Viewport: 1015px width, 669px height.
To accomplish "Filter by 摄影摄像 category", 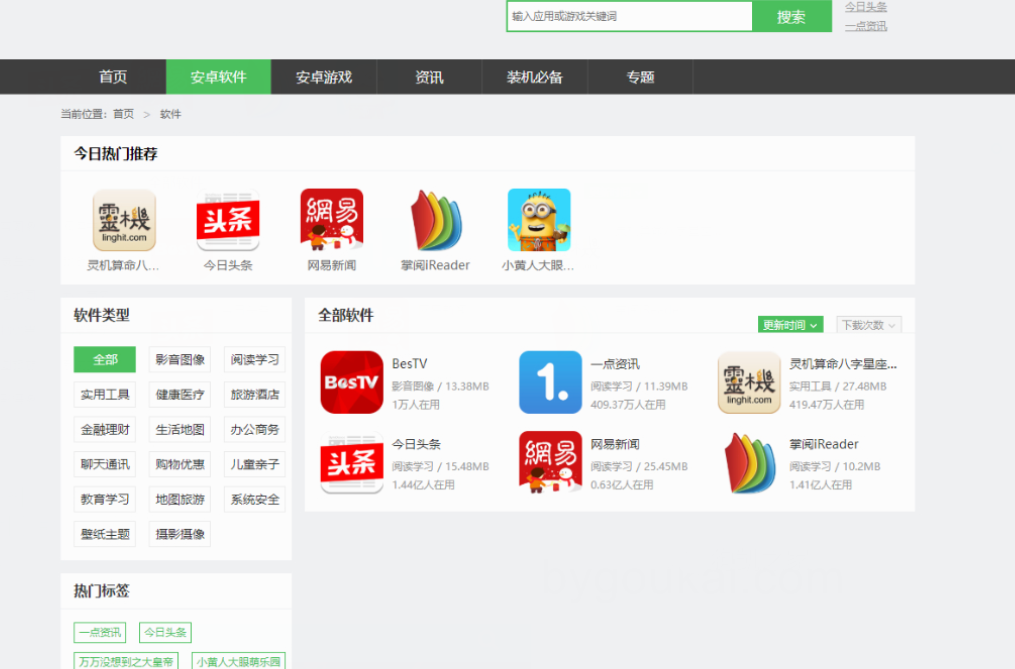I will tap(180, 534).
